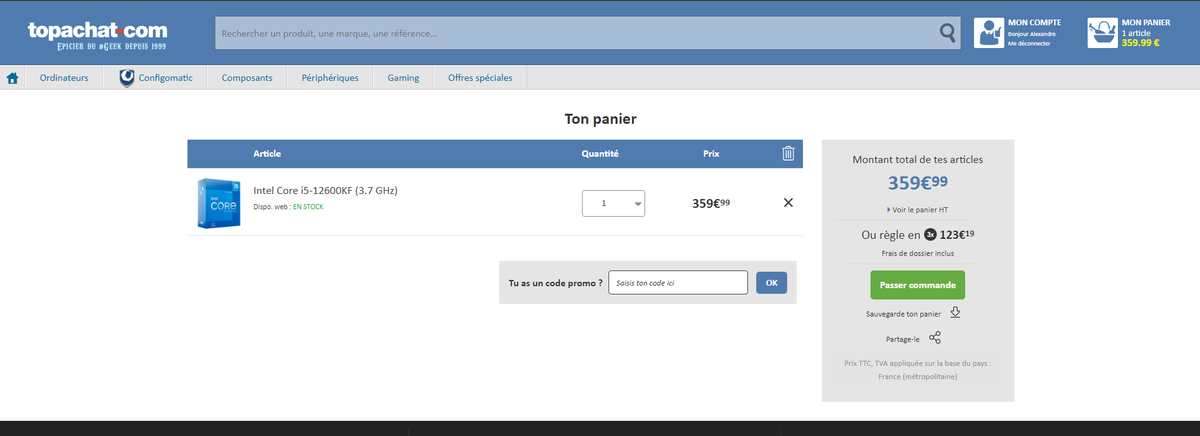Click the France (métropolitaine) text
1200x436 pixels.
(x=917, y=376)
